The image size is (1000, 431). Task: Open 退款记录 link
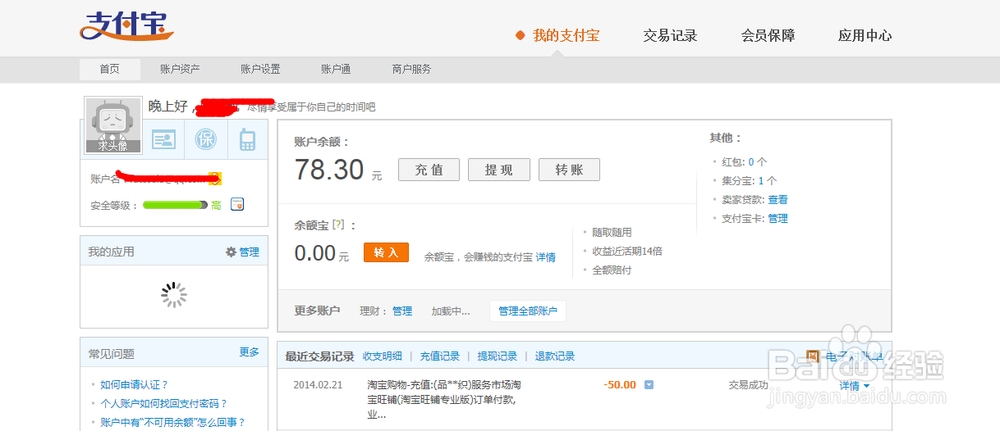click(x=554, y=356)
